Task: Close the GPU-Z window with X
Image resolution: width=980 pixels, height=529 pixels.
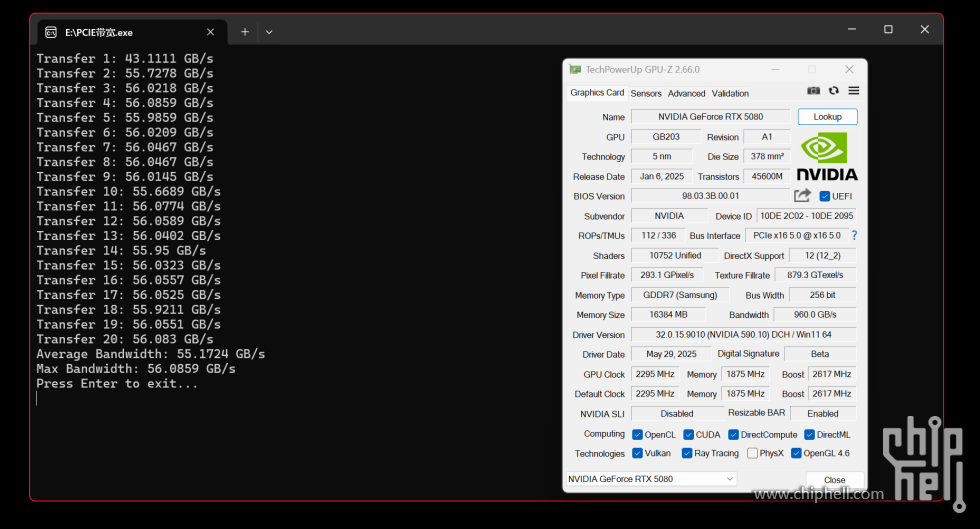Action: tap(849, 69)
